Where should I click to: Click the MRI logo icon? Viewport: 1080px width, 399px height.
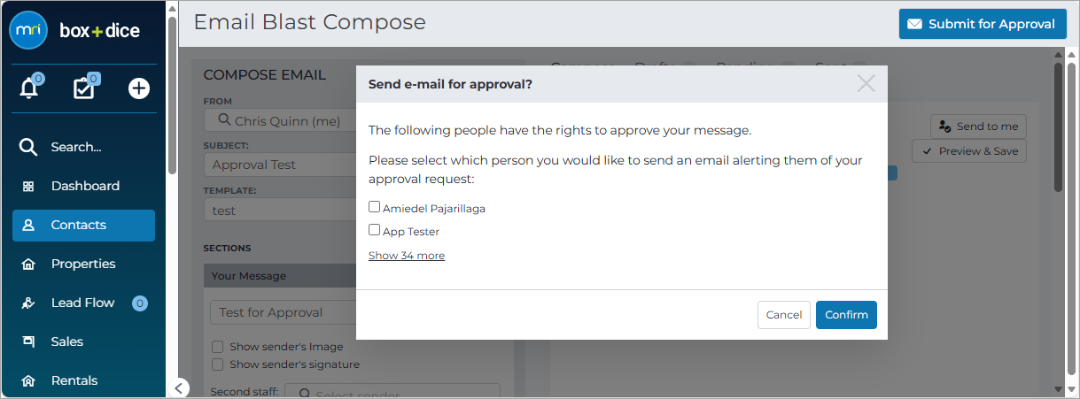[28, 30]
